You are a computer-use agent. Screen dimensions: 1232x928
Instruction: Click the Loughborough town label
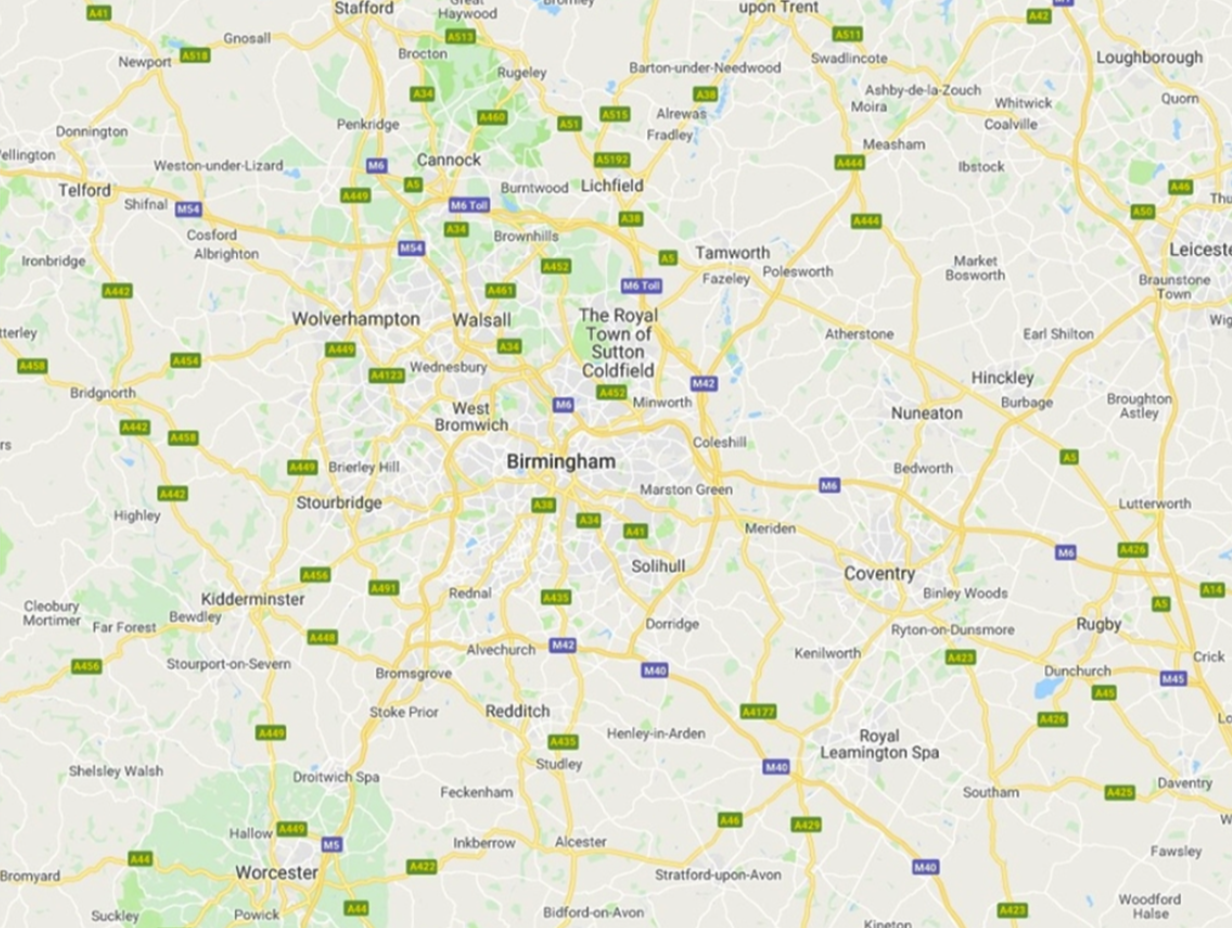click(x=1149, y=58)
